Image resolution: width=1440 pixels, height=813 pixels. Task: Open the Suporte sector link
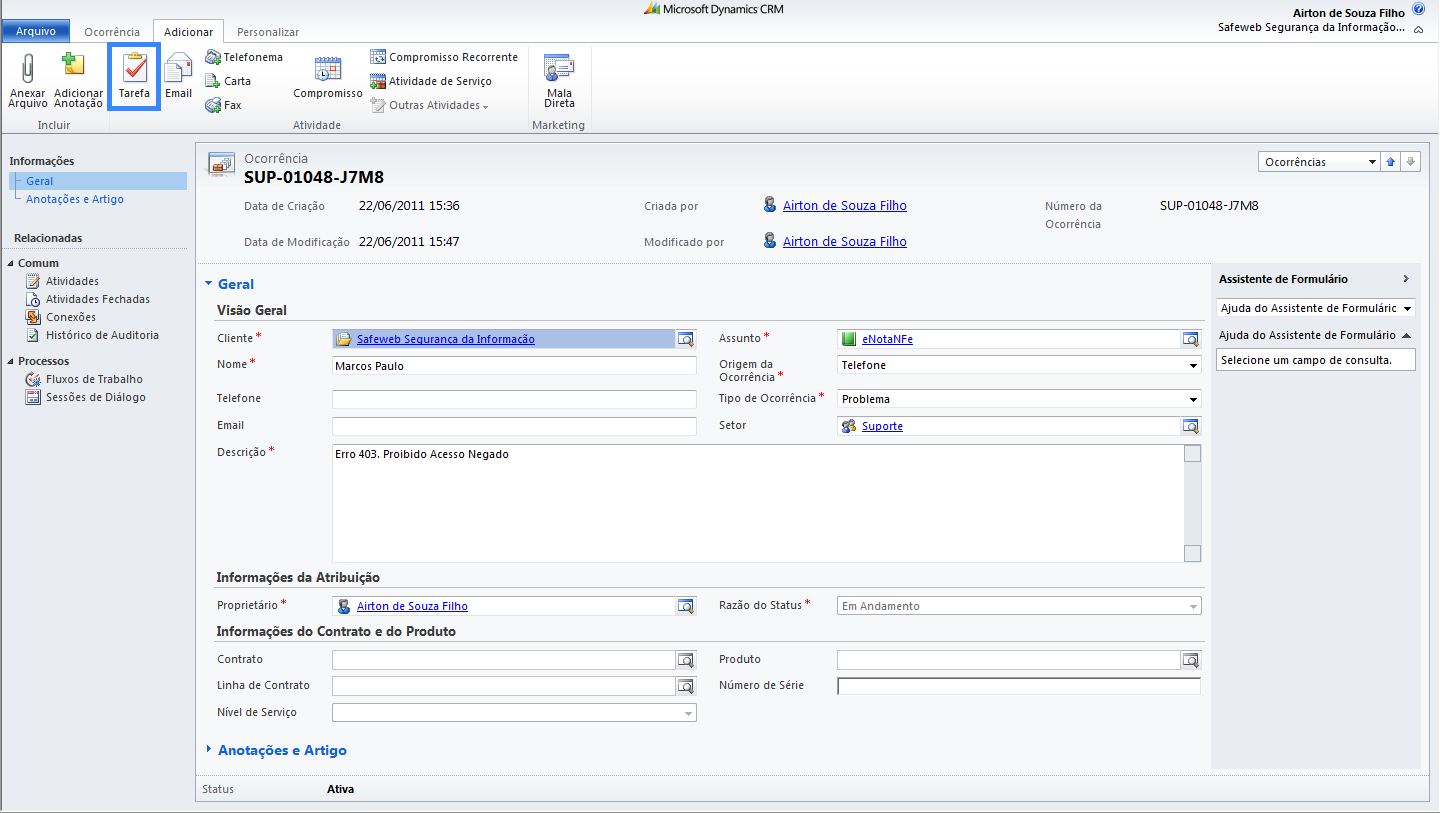(x=882, y=426)
